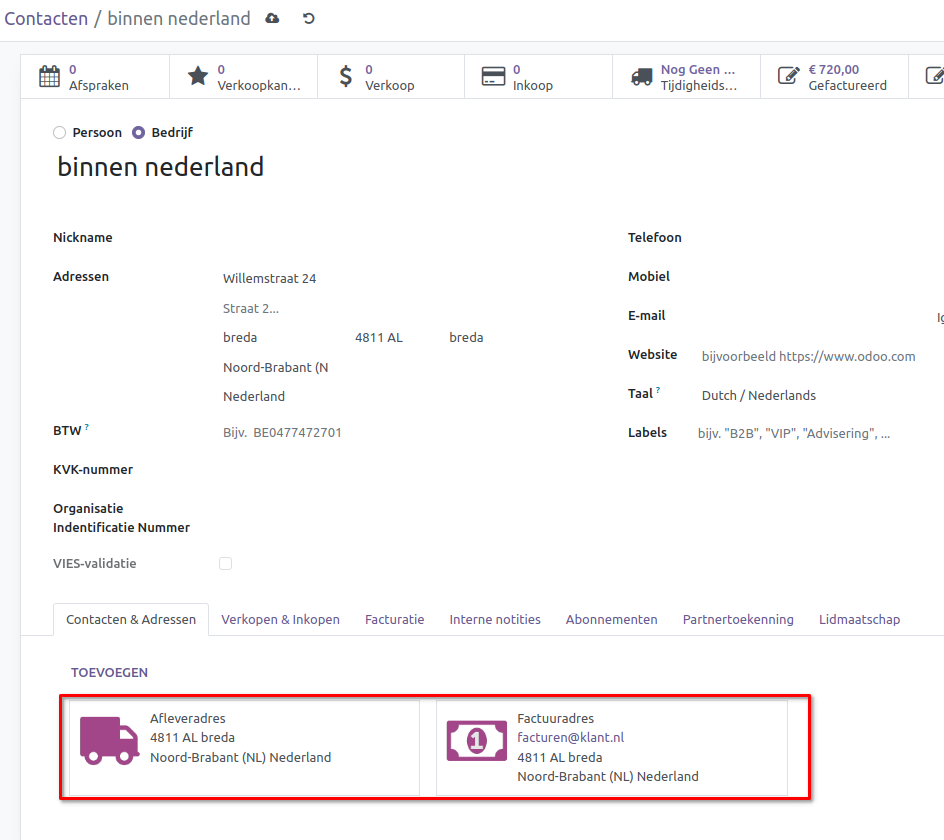The width and height of the screenshot is (944, 840).
Task: Click TOEVOEGEN to add an address
Action: 109,672
